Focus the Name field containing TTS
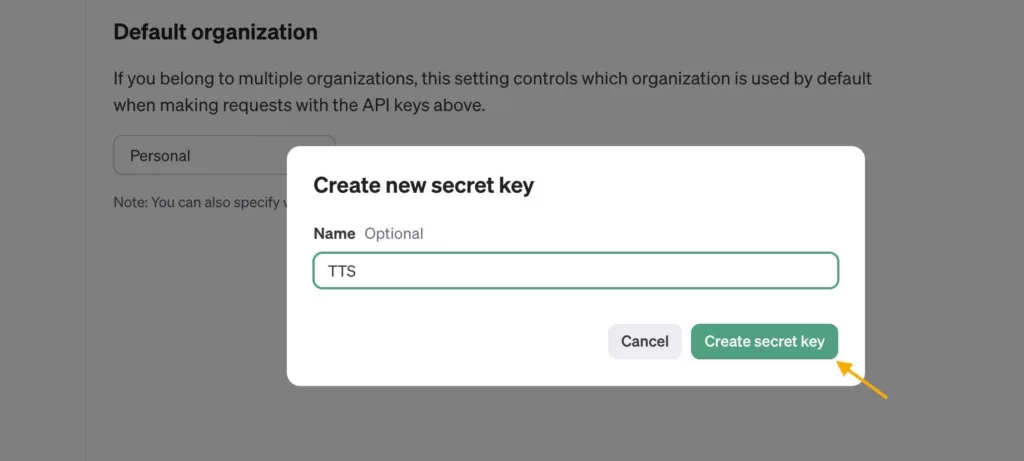Screen dimensions: 1024x461 click(x=575, y=271)
